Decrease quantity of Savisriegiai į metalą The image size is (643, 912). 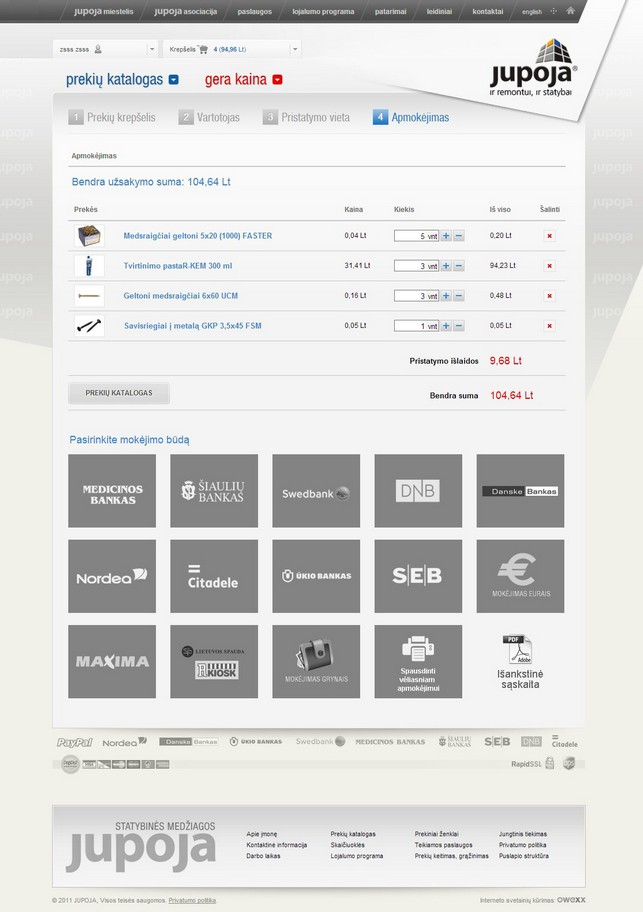pos(459,326)
